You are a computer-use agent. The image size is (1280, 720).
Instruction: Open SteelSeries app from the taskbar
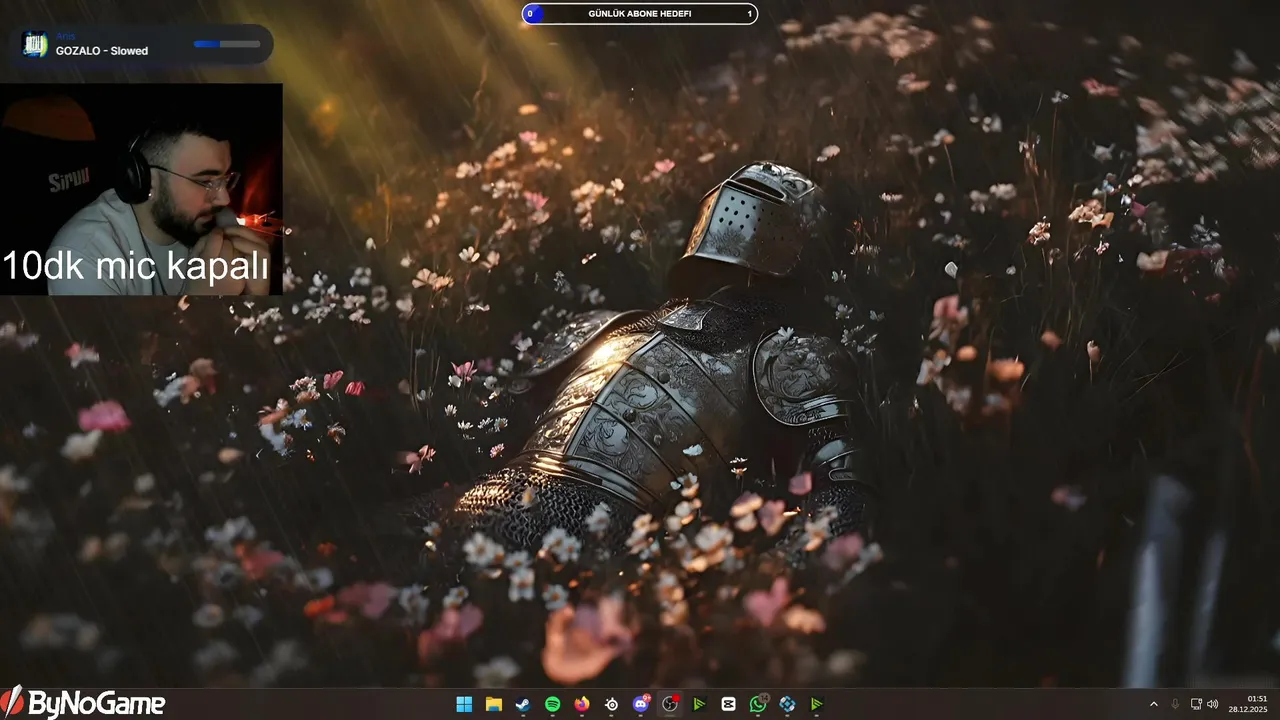pos(611,704)
